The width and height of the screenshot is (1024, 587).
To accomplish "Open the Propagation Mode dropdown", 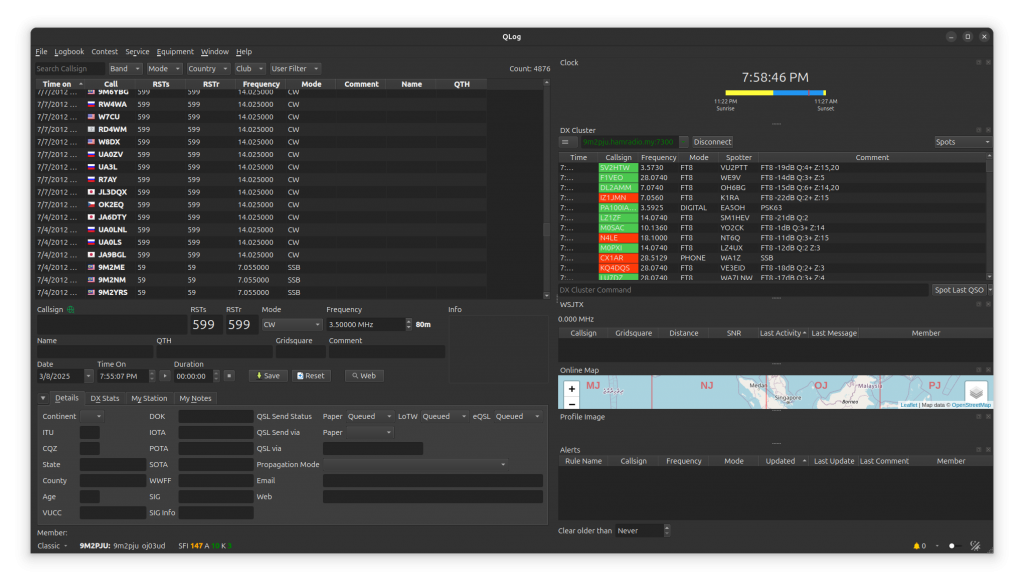I will coord(420,464).
